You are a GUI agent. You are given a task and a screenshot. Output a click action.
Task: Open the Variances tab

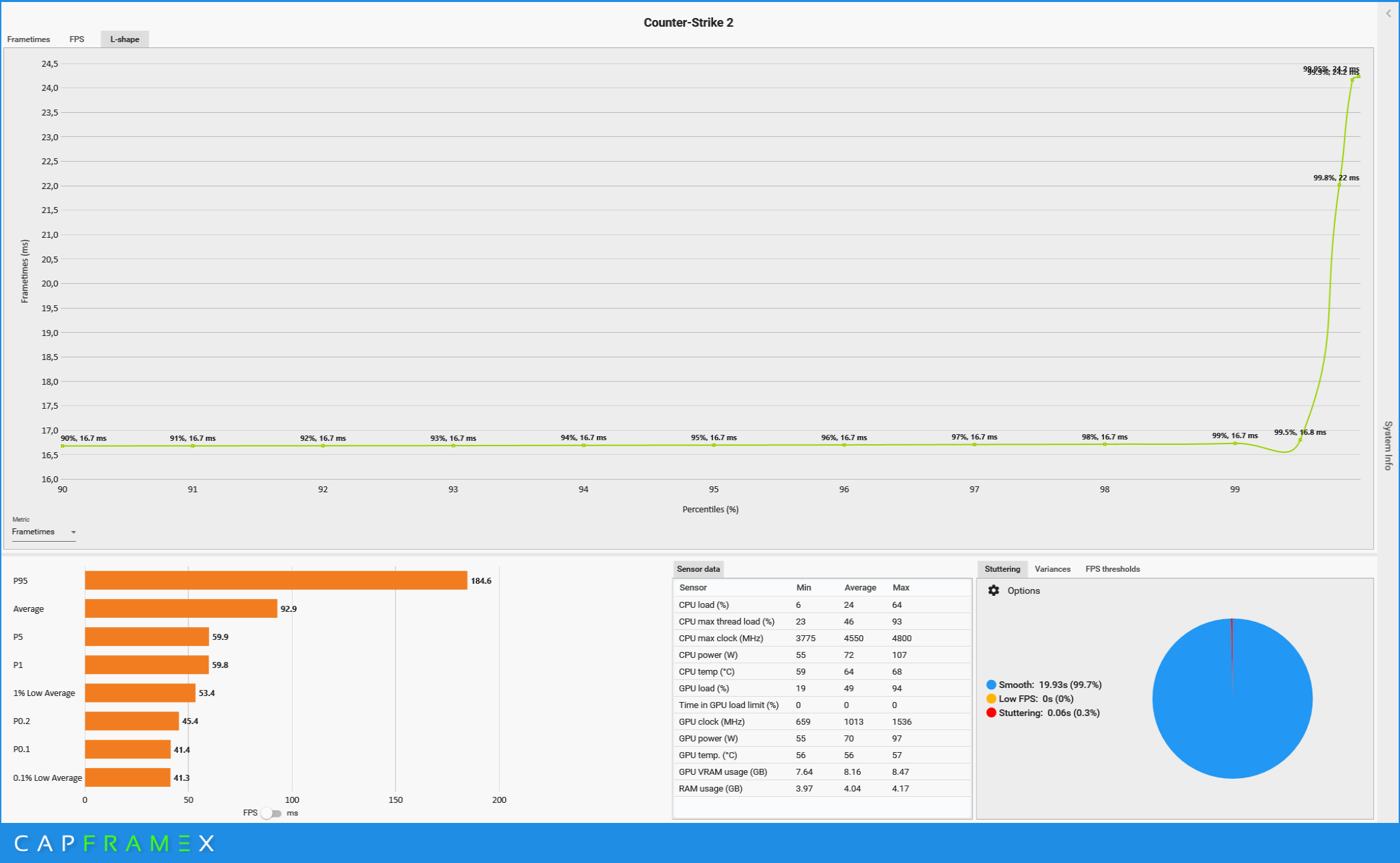click(x=1052, y=569)
